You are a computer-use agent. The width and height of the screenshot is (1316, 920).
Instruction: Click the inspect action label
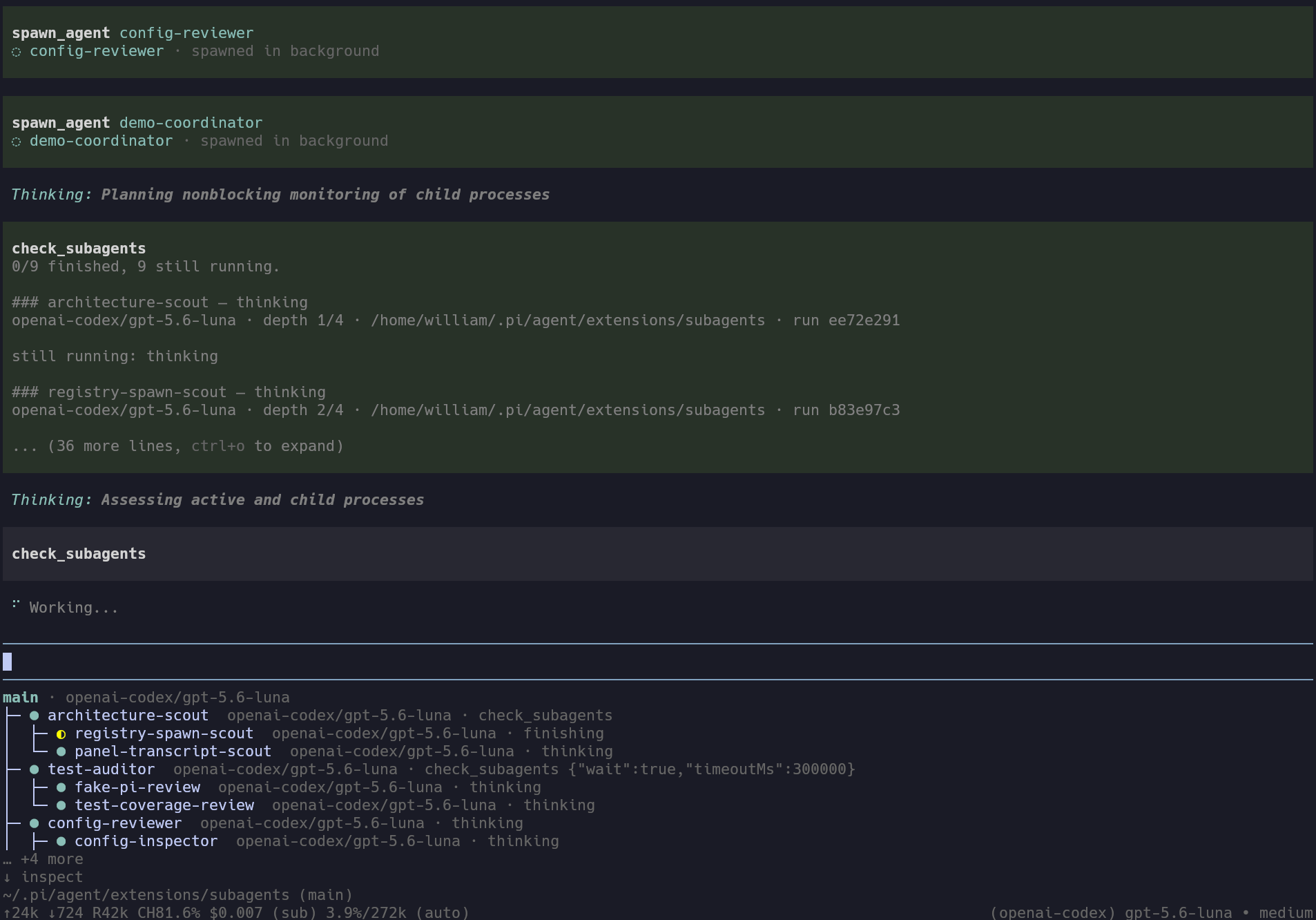click(x=52, y=877)
